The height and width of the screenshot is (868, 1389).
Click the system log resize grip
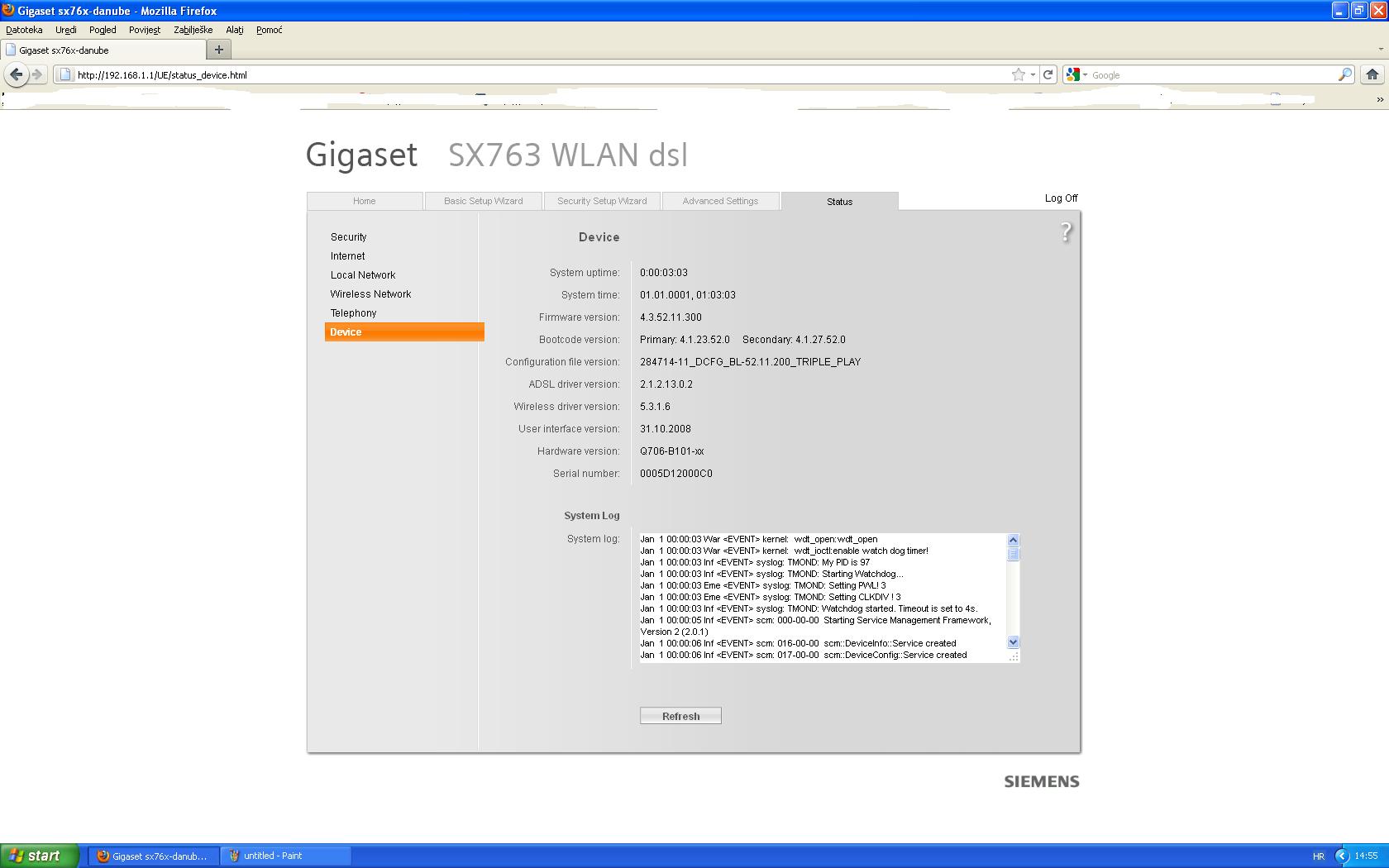pos(1014,656)
